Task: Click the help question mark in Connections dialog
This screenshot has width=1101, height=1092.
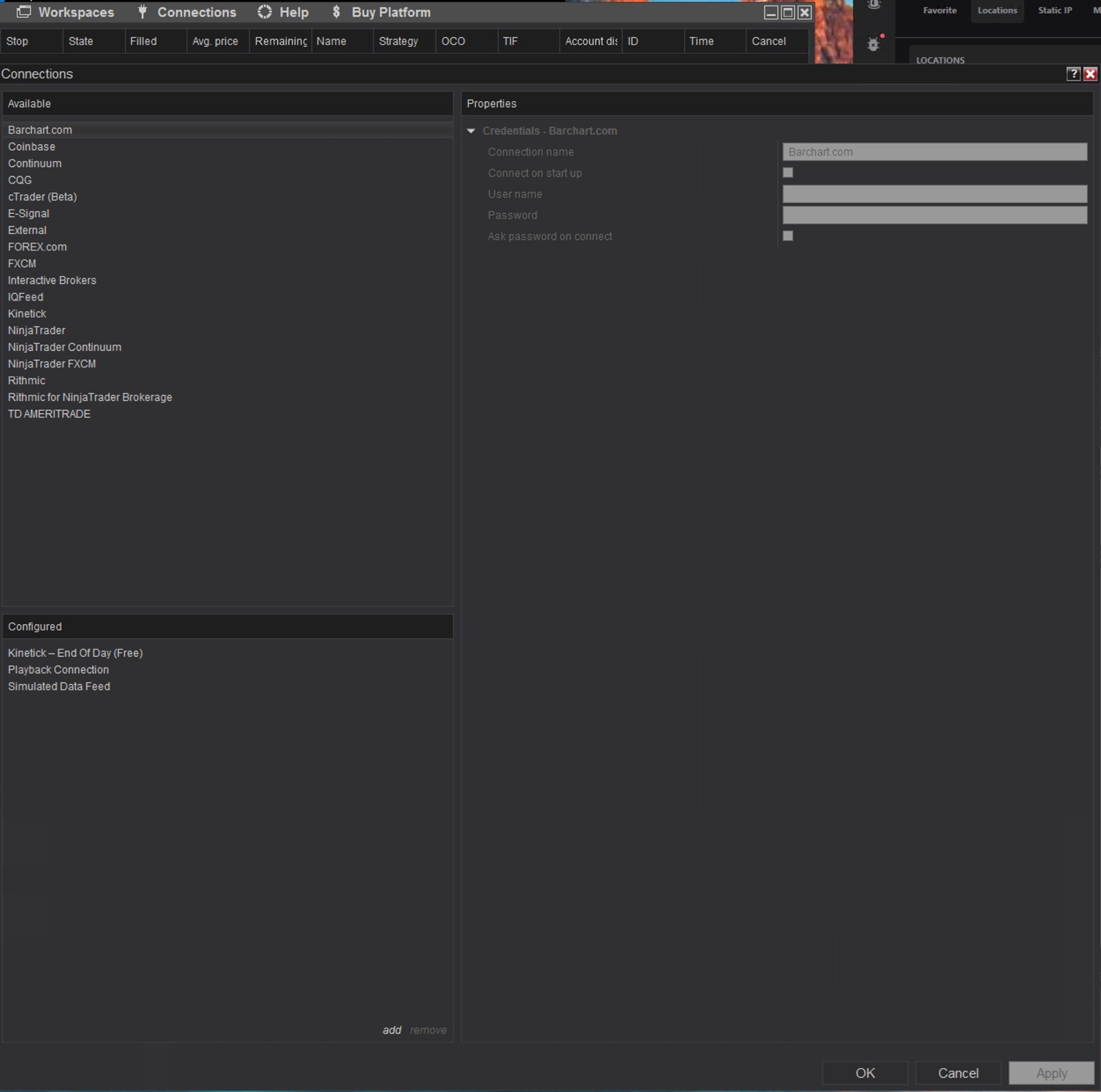Action: click(x=1073, y=74)
